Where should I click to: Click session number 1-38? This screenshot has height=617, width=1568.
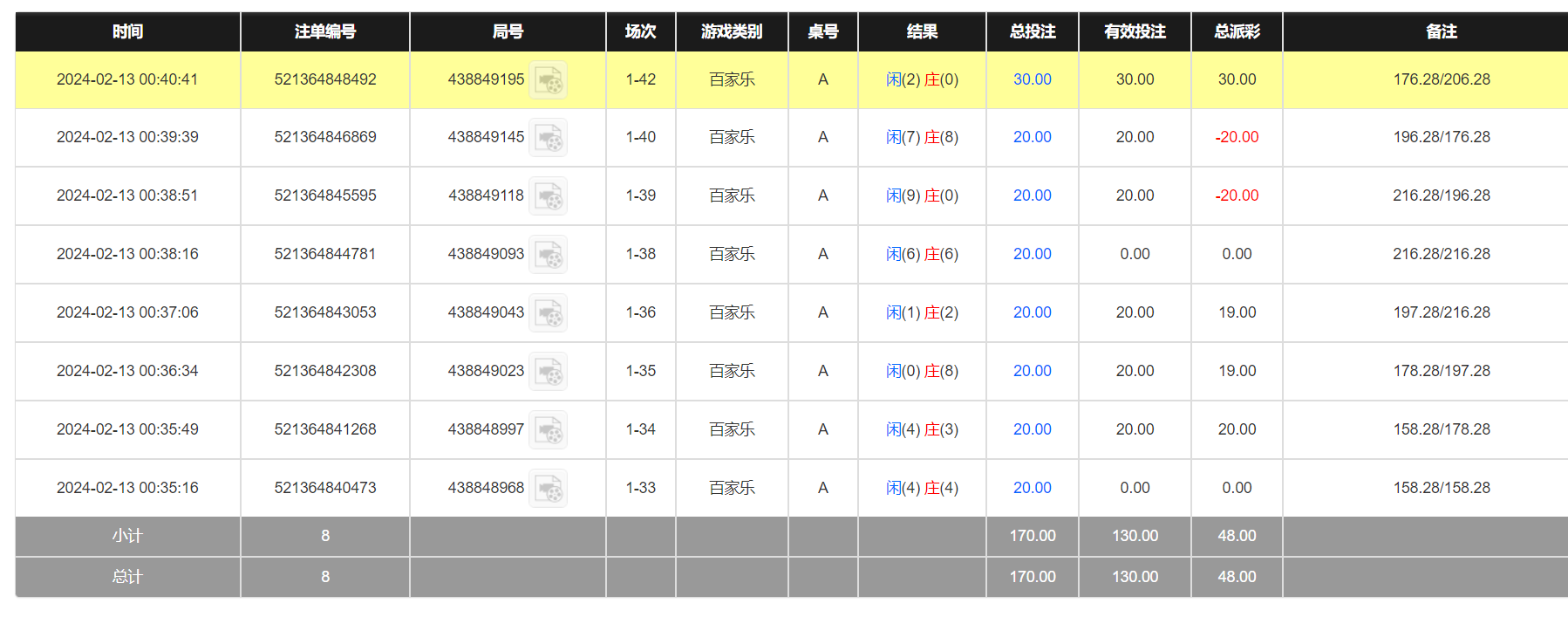pos(641,254)
